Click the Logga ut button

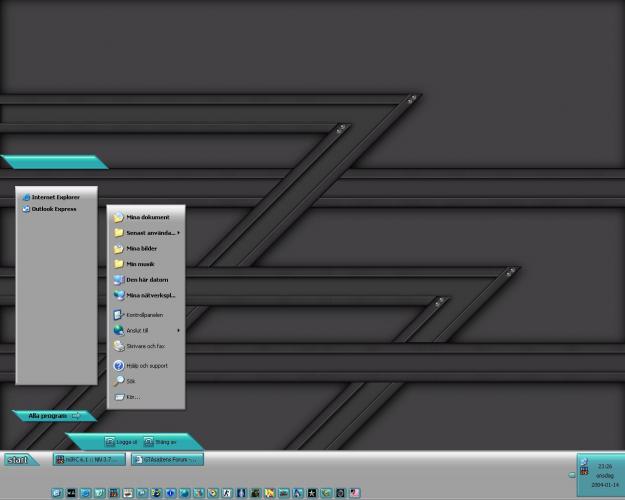tap(120, 441)
